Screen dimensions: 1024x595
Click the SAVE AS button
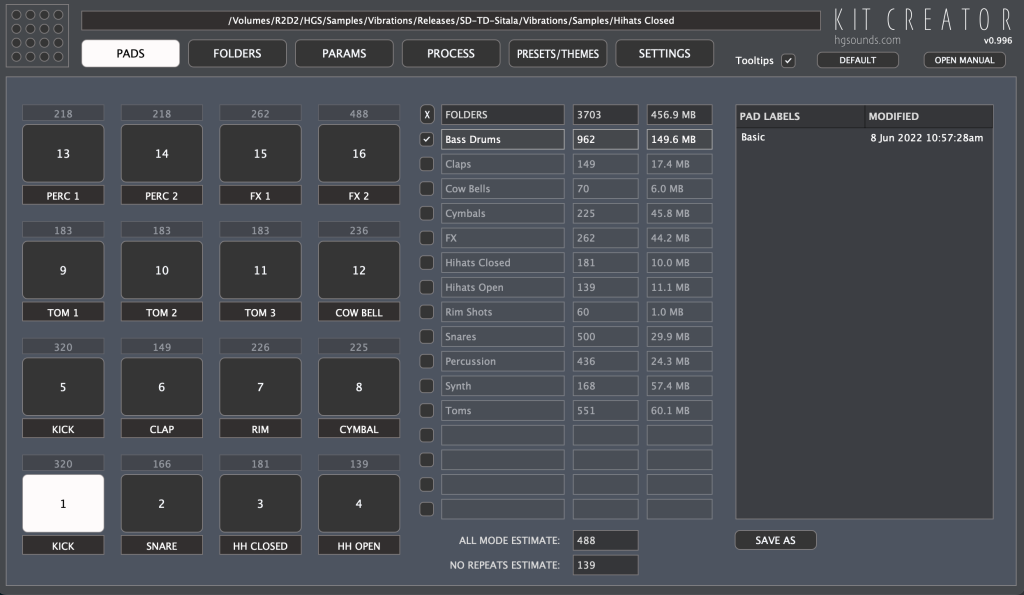(775, 539)
